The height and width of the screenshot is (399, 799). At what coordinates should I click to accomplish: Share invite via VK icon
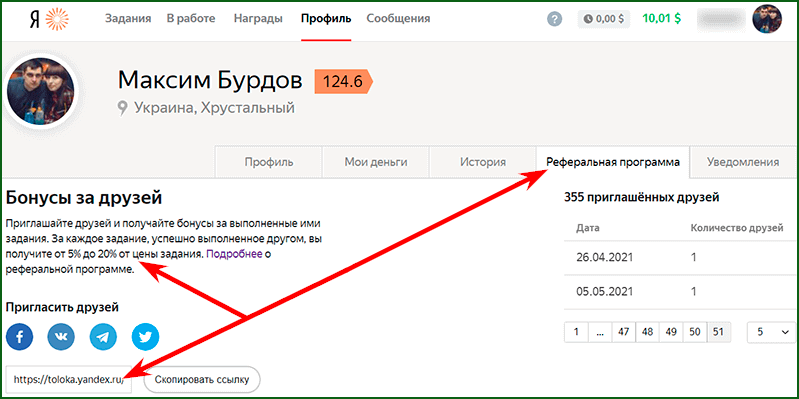point(61,337)
